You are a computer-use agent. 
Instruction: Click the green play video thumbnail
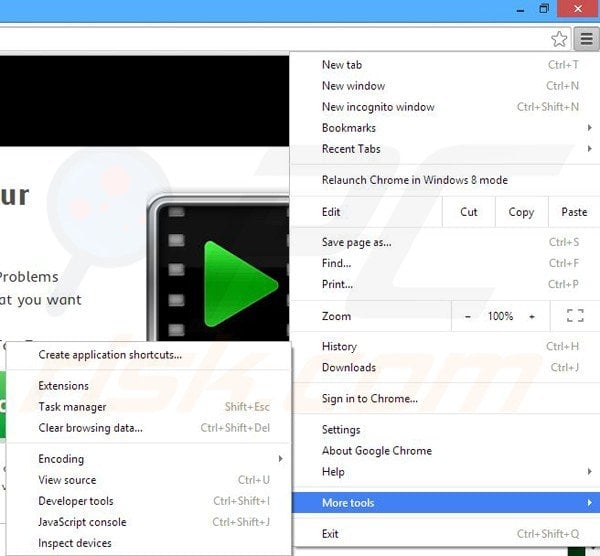(x=220, y=269)
